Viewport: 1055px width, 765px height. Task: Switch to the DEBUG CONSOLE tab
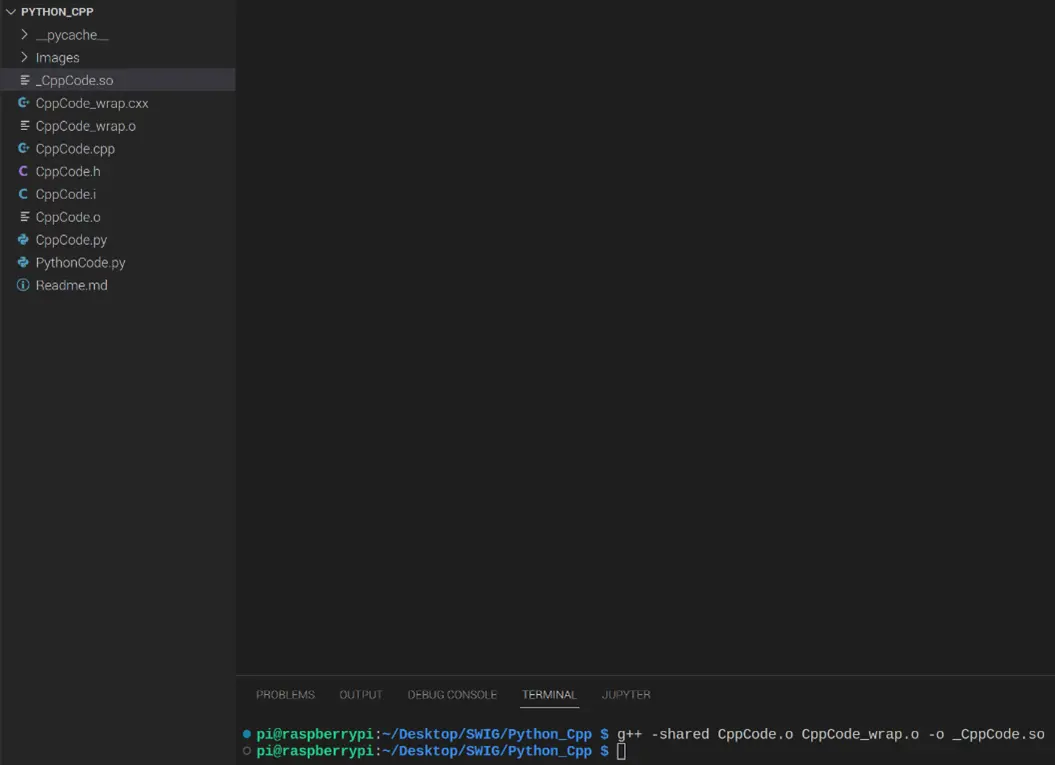[452, 694]
